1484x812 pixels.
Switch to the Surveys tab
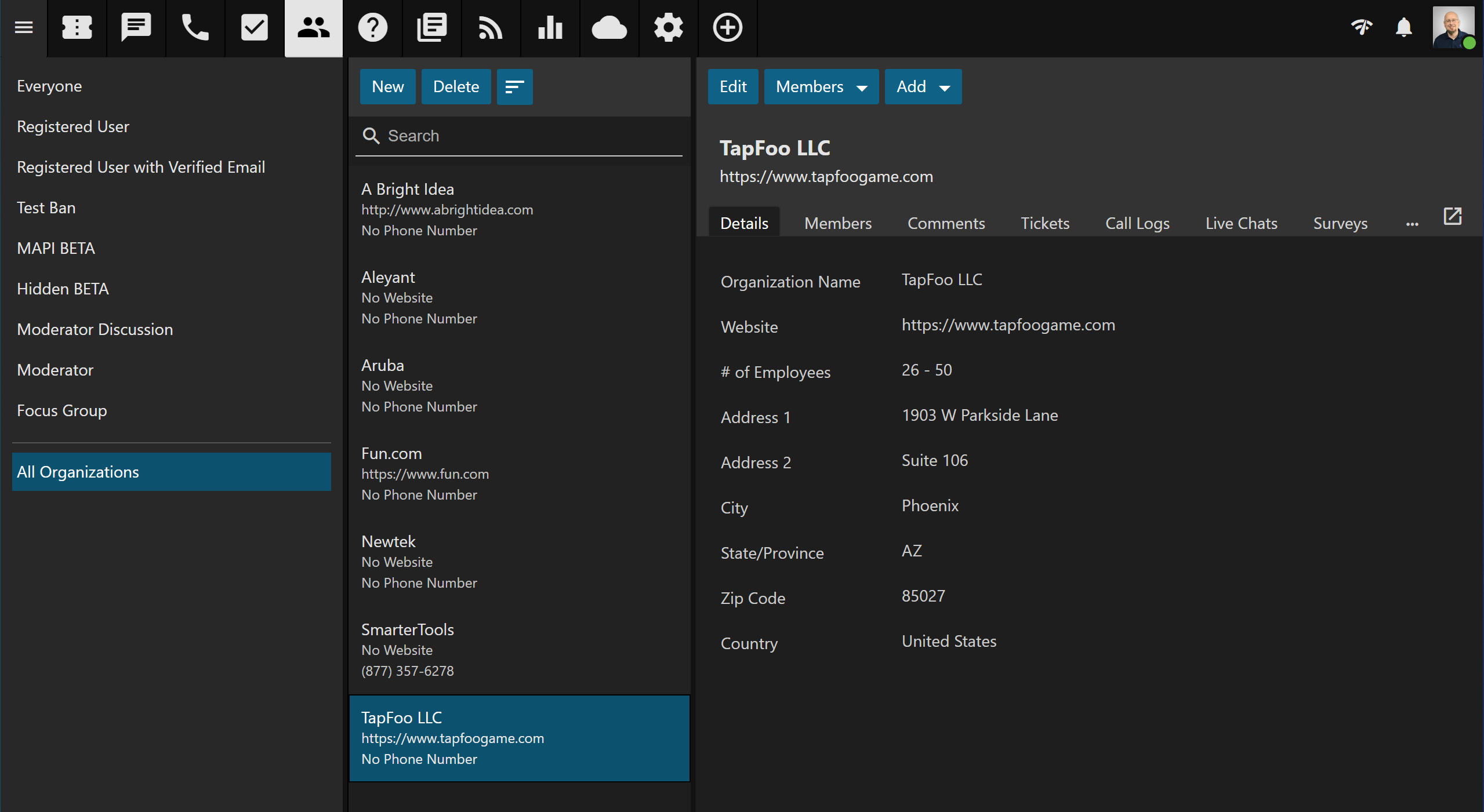1340,223
